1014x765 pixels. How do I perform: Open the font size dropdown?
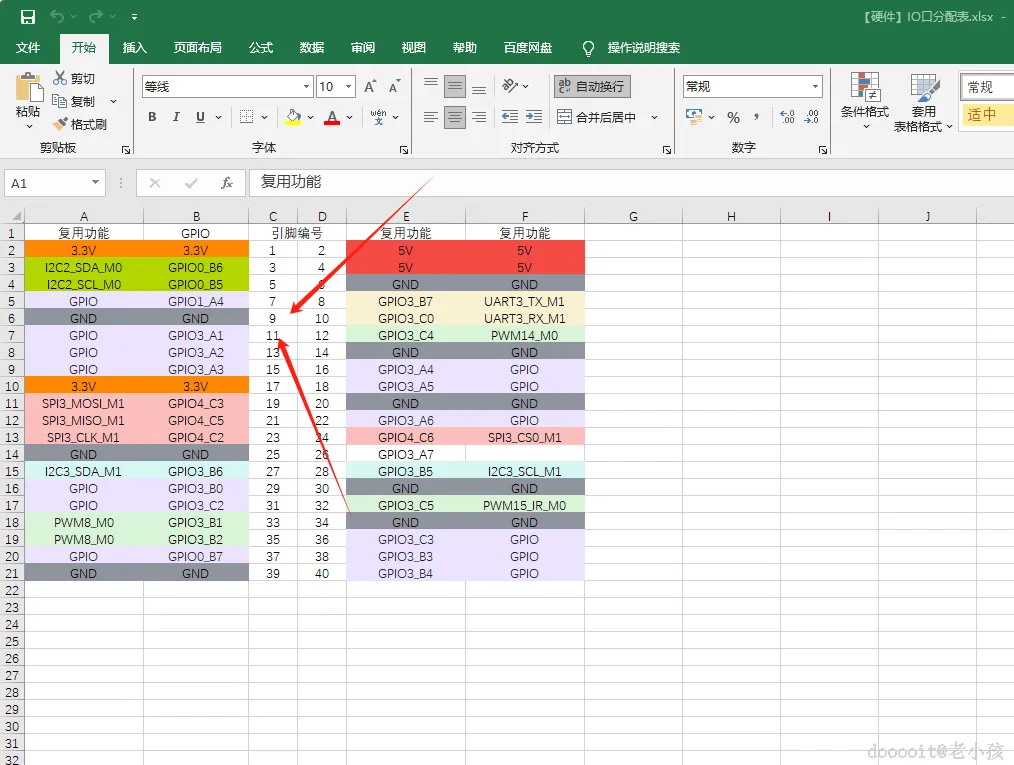pyautogui.click(x=349, y=87)
